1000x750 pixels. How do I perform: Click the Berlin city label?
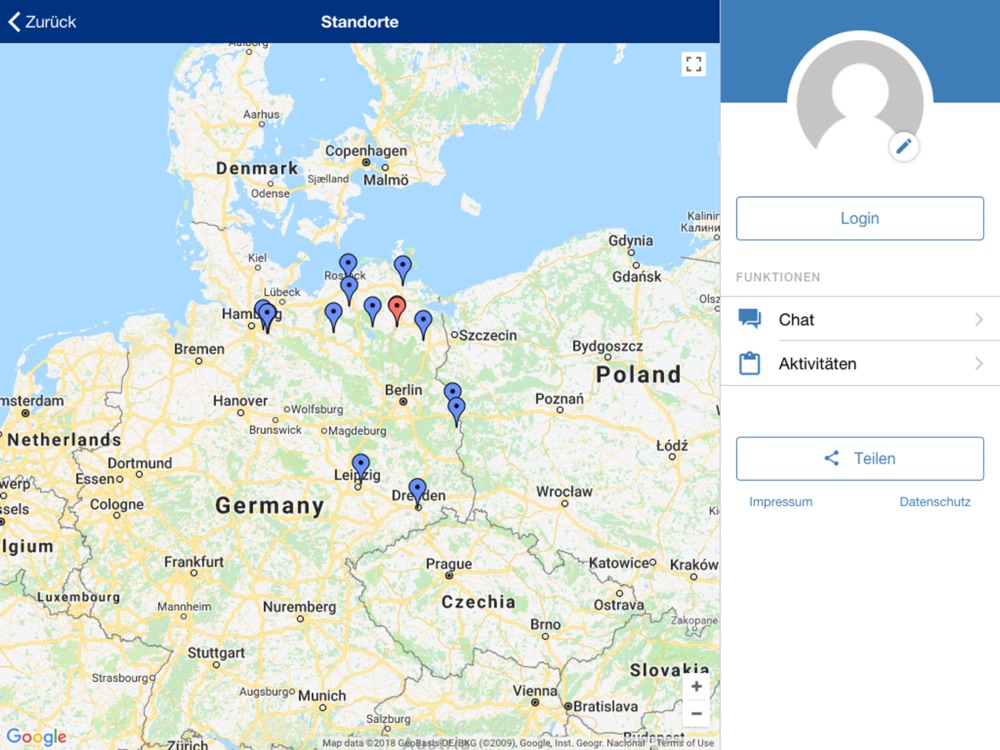(x=403, y=390)
